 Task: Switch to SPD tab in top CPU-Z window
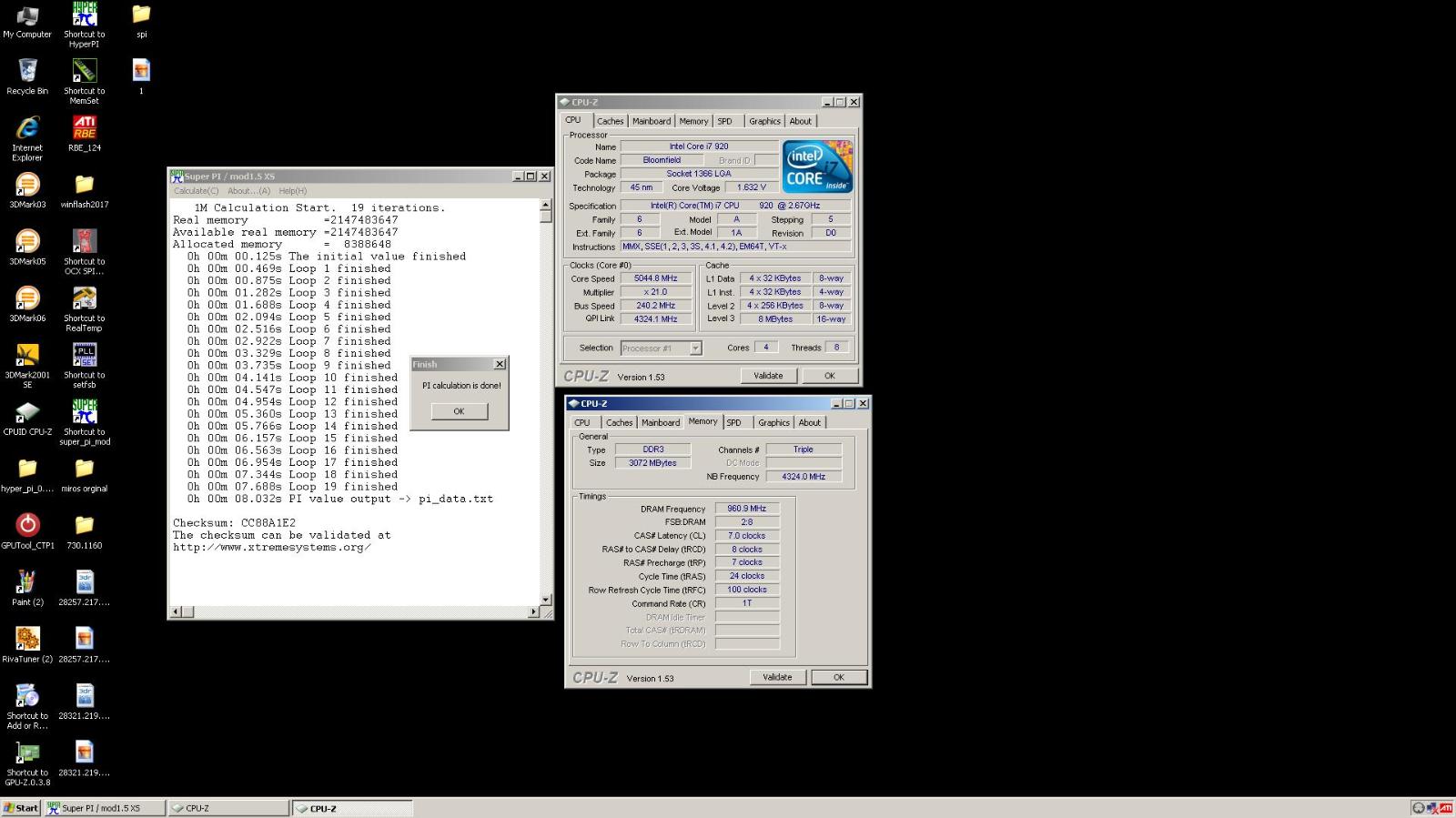point(724,121)
